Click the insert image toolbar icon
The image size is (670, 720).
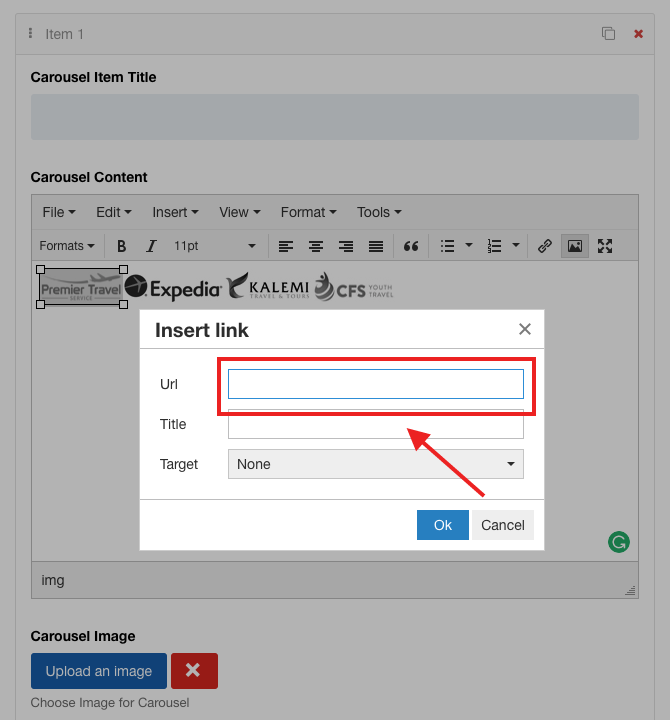(x=575, y=246)
